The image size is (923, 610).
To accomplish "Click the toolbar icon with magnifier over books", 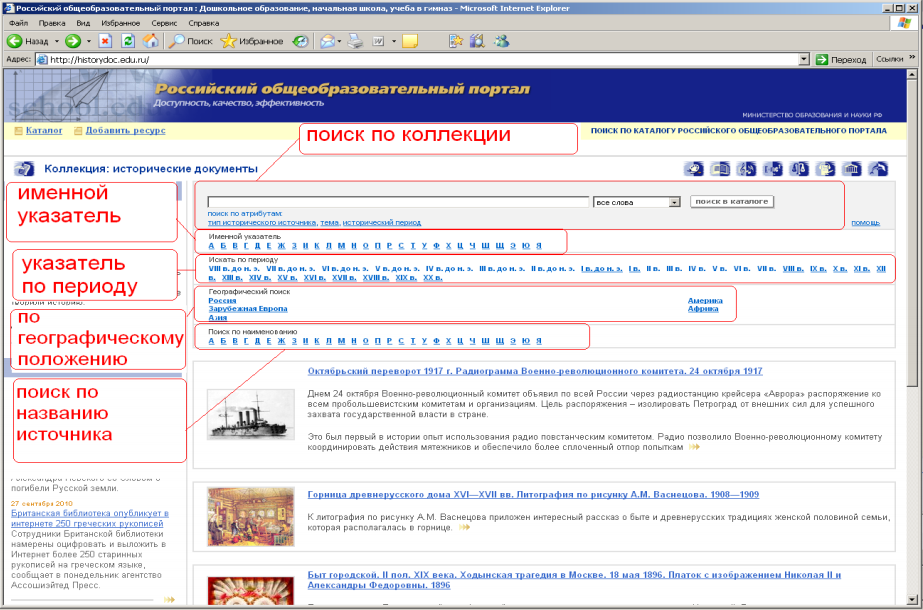I will tap(477, 41).
